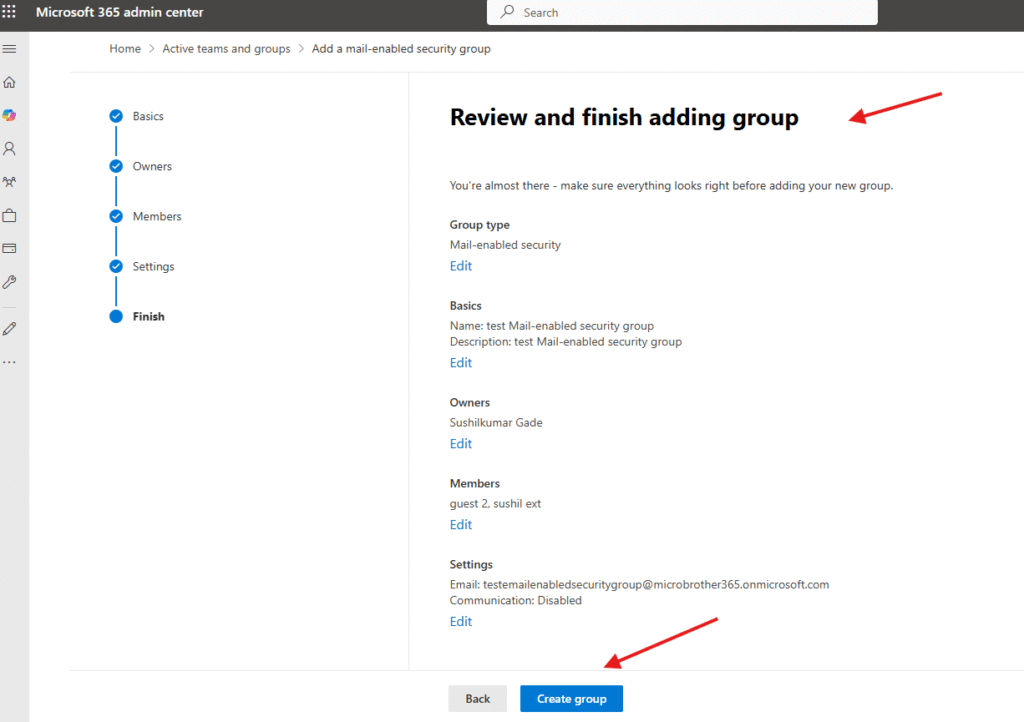This screenshot has height=722, width=1024.
Task: Open Users via sidebar person icon
Action: (x=10, y=149)
